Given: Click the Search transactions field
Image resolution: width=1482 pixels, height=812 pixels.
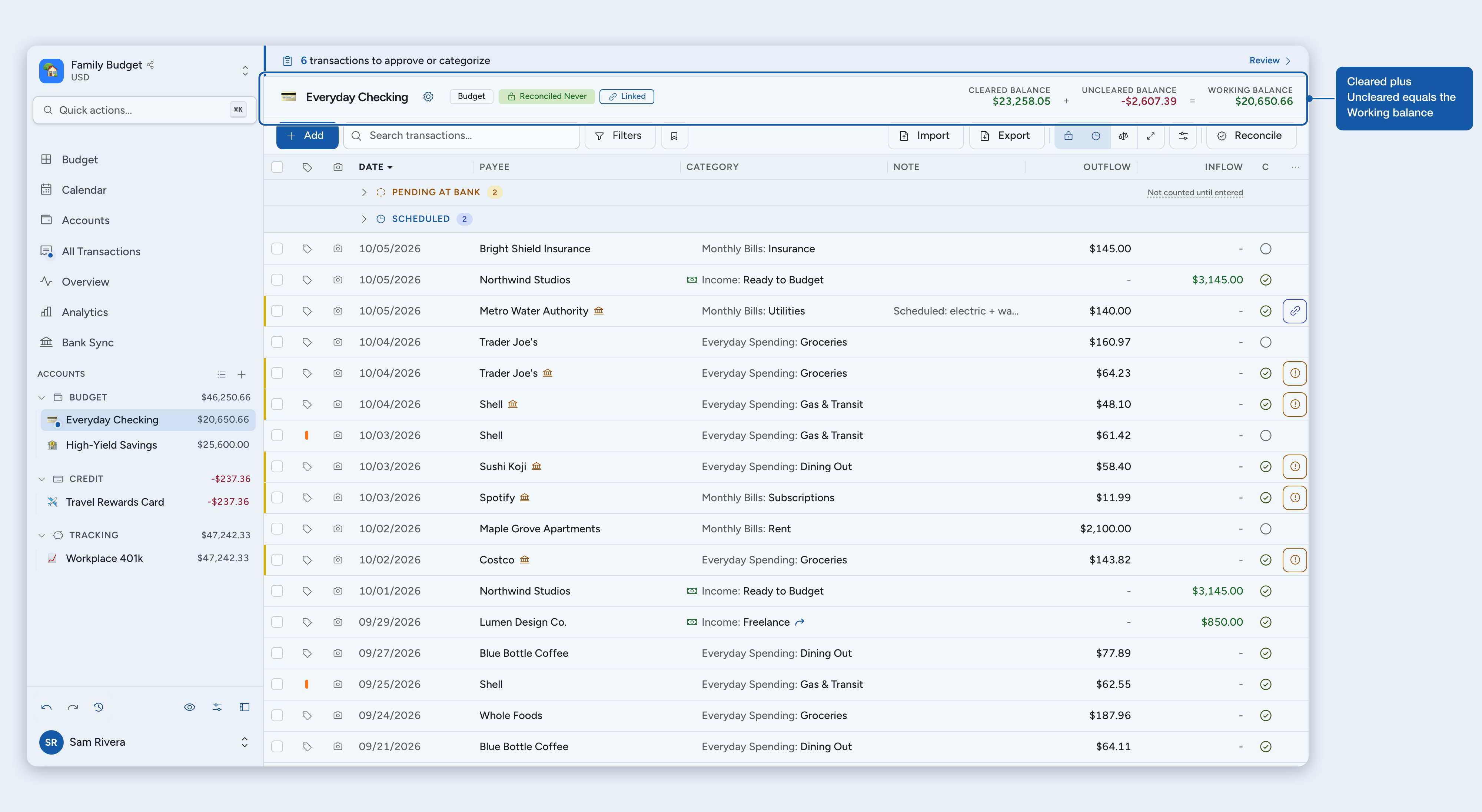Looking at the screenshot, I should tap(461, 136).
